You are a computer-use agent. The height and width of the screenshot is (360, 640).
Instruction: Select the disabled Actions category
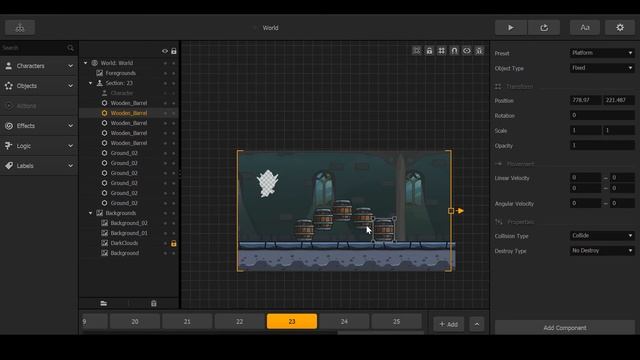click(x=39, y=106)
